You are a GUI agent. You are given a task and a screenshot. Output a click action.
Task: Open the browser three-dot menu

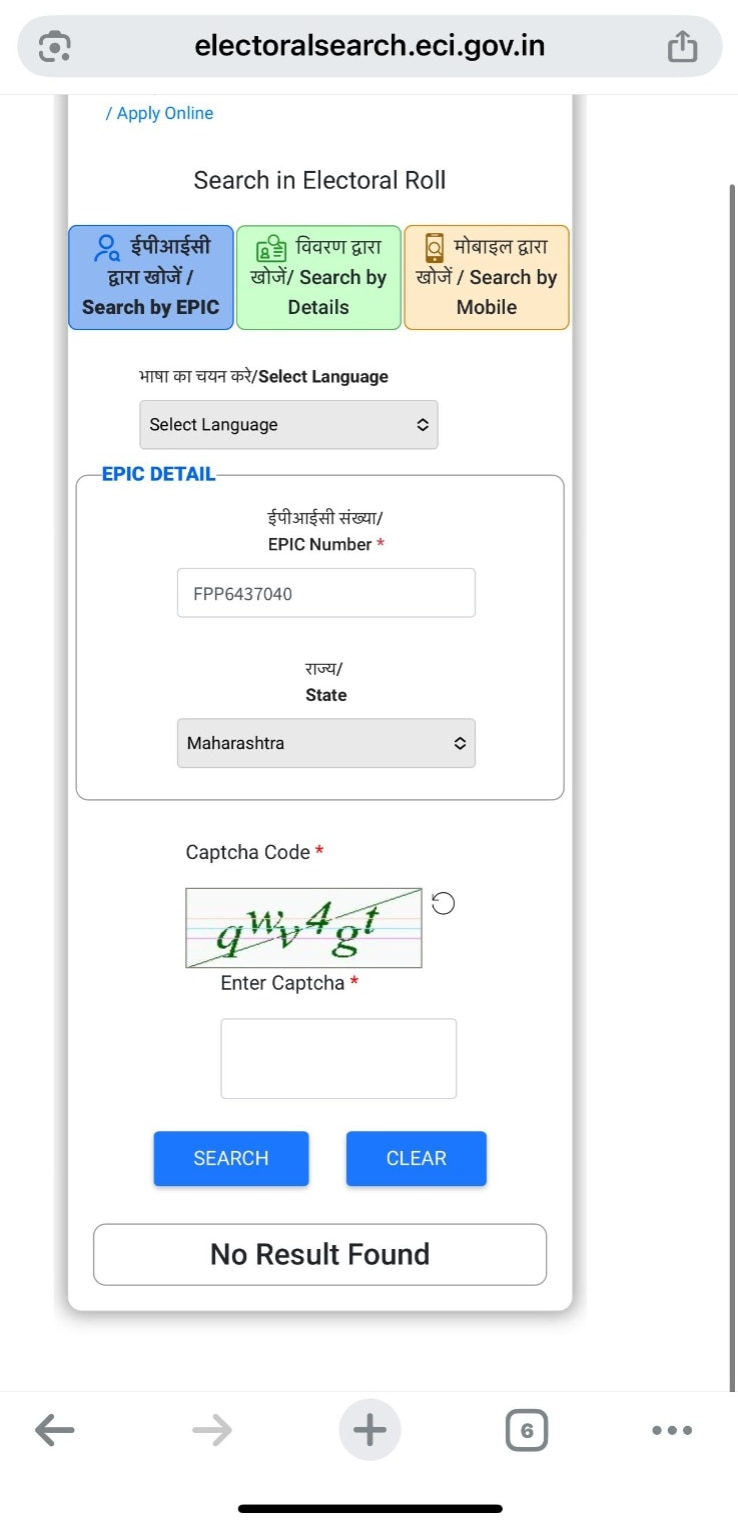(x=672, y=1430)
